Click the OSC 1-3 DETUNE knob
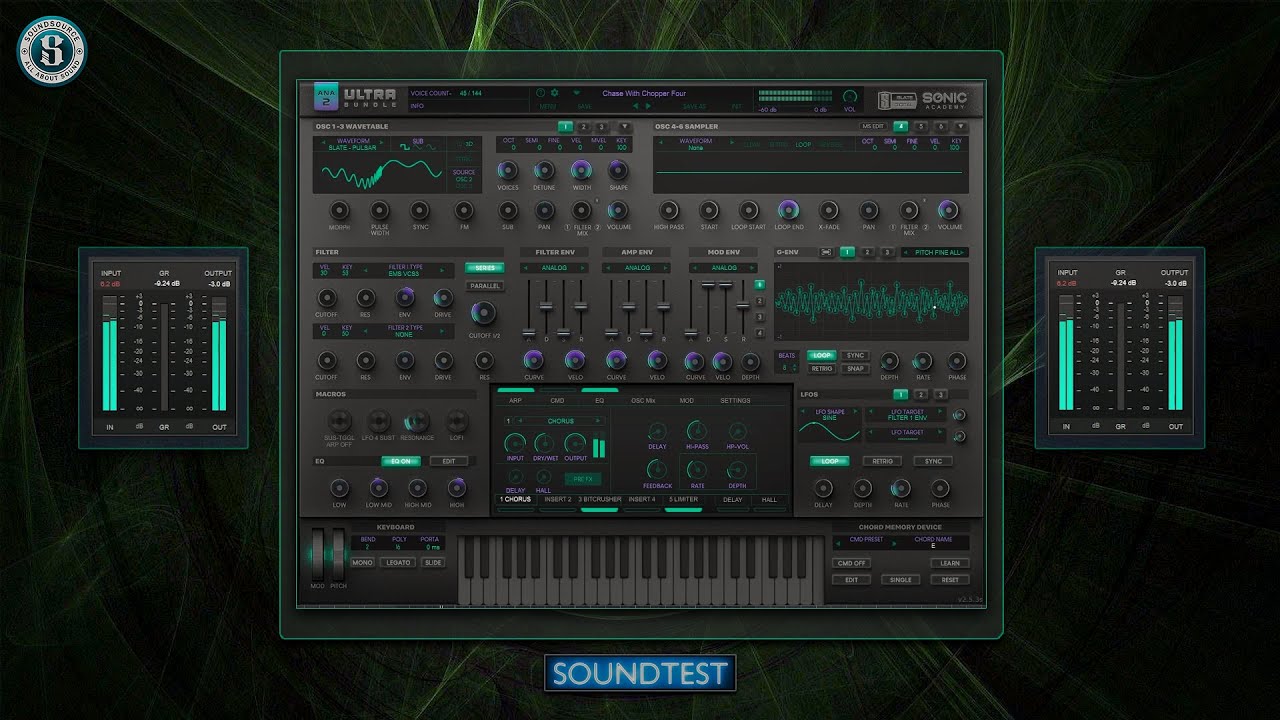1280x720 pixels. pos(544,170)
